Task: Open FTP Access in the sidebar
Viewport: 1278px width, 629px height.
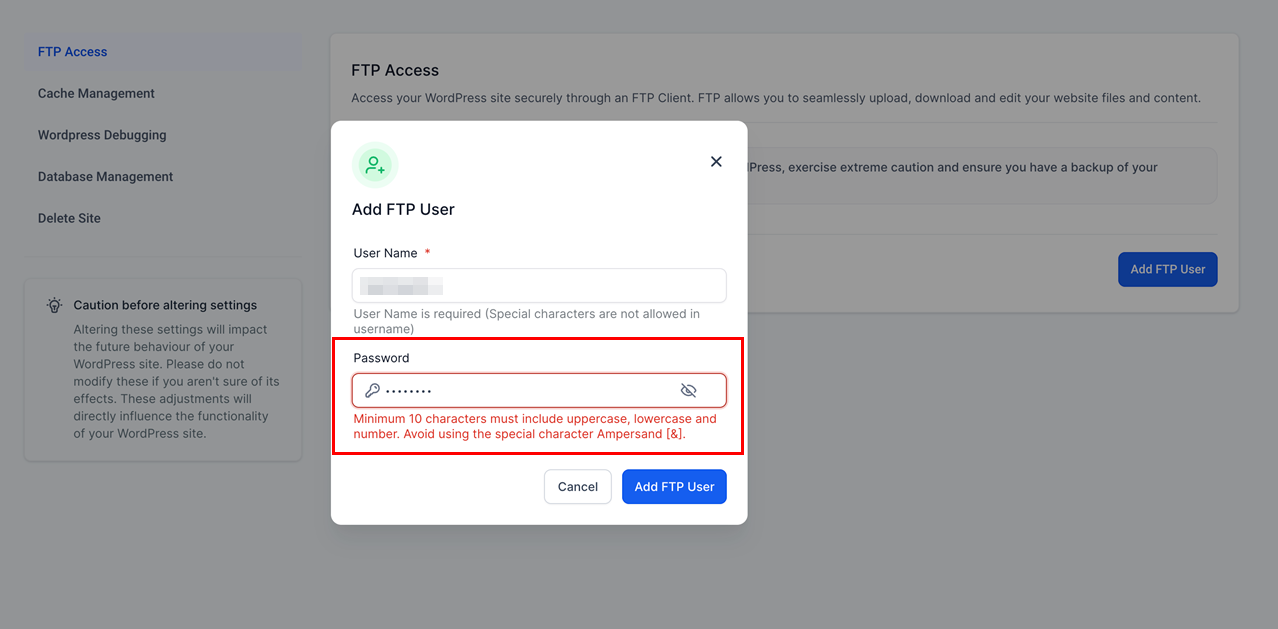Action: pos(73,52)
